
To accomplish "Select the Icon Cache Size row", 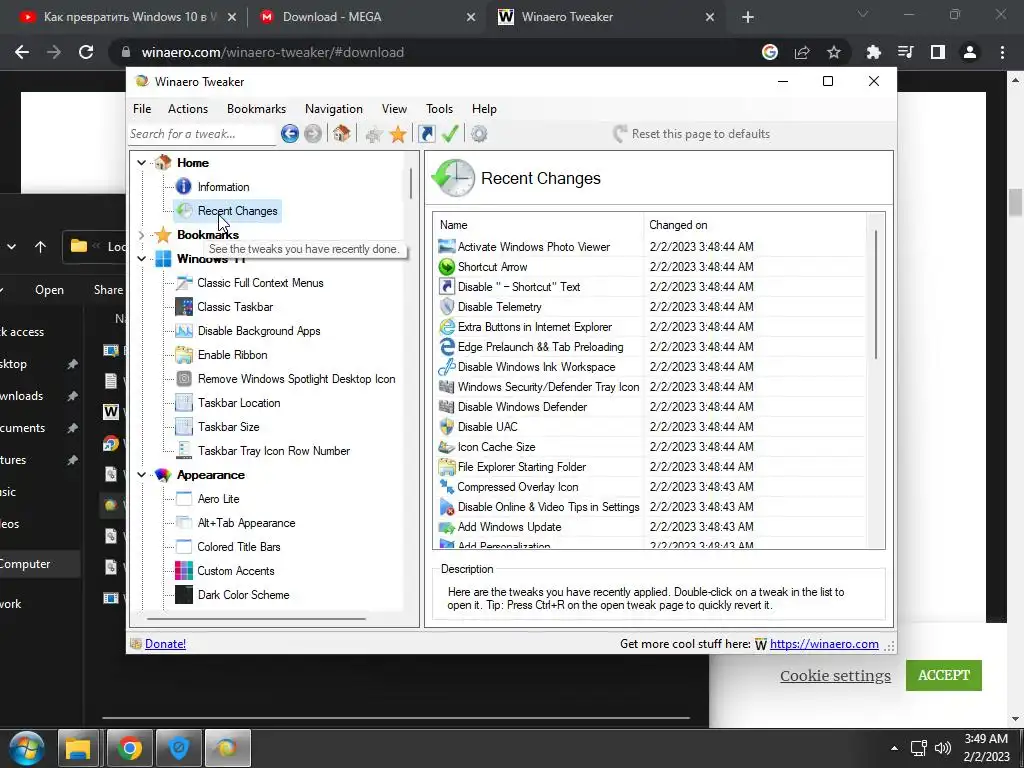I will [649, 447].
